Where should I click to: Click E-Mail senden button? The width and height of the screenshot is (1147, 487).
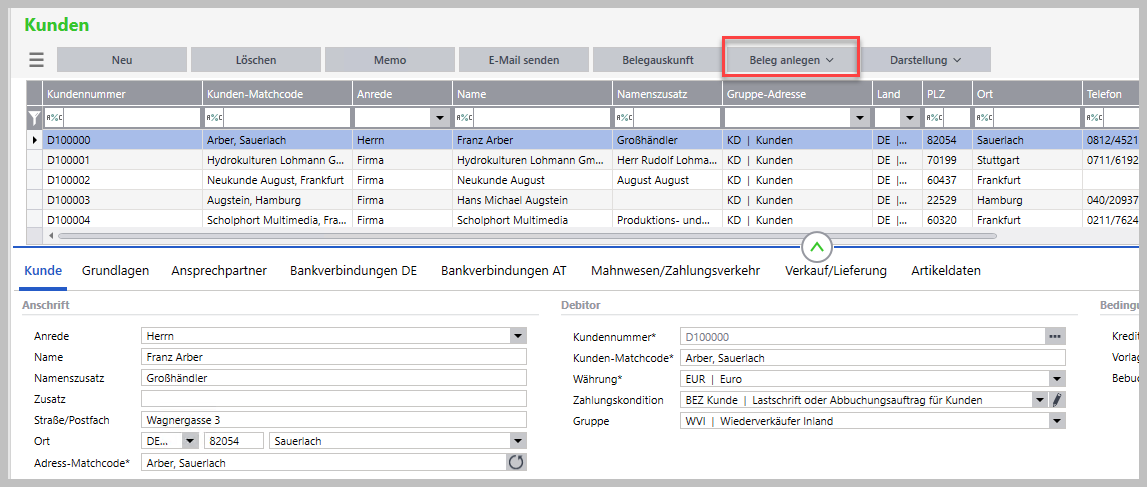pos(524,60)
